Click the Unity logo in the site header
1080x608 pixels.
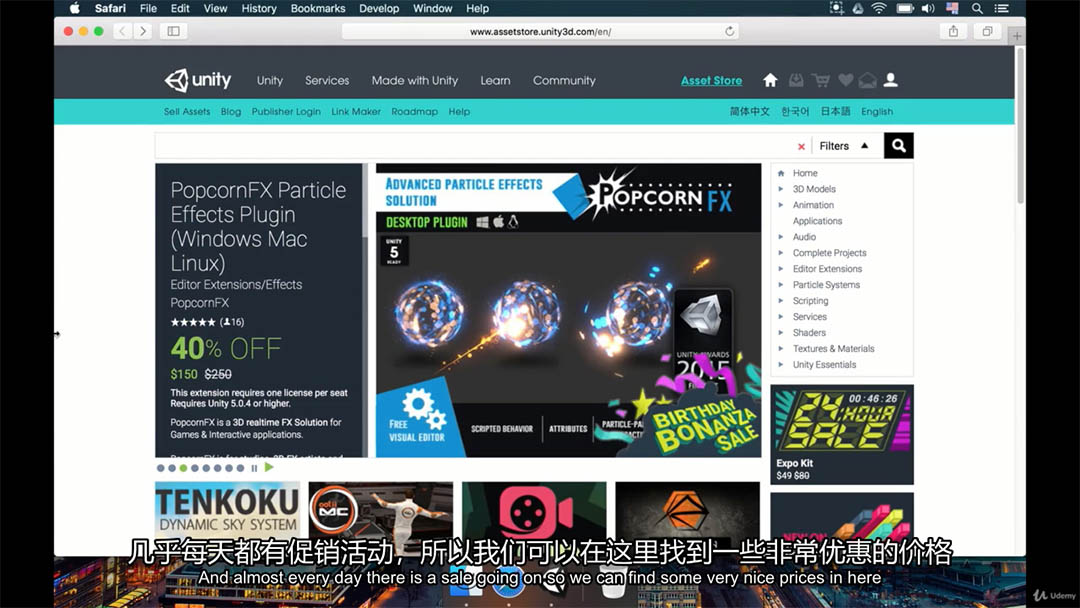(198, 80)
